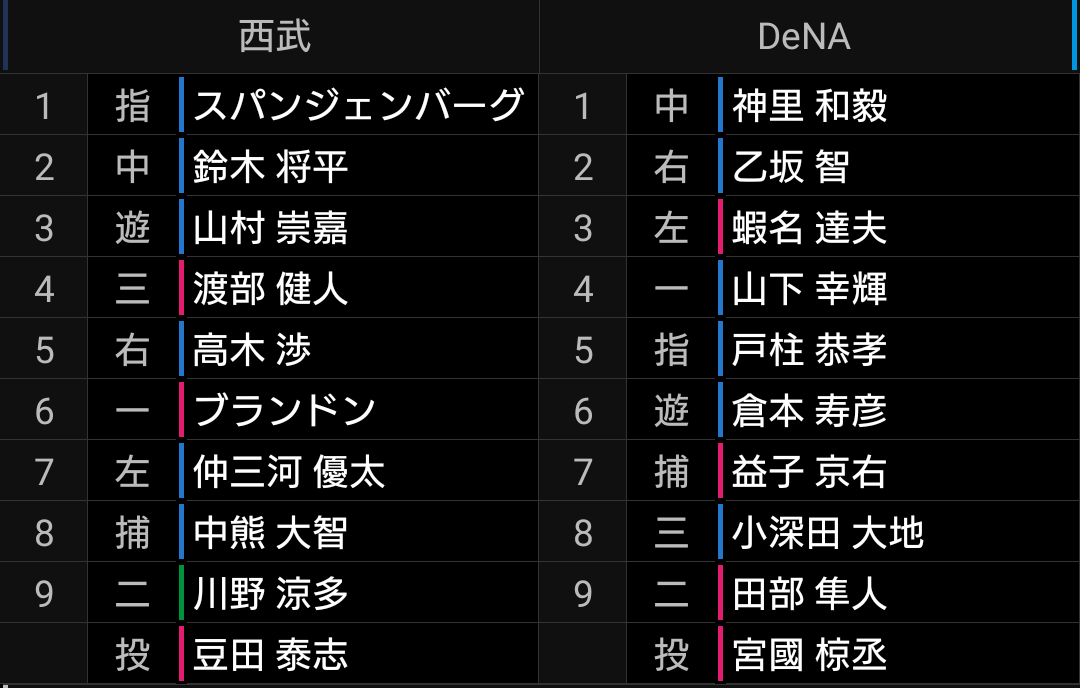Click on catcher 中熊 大智
1080x688 pixels.
click(x=271, y=533)
